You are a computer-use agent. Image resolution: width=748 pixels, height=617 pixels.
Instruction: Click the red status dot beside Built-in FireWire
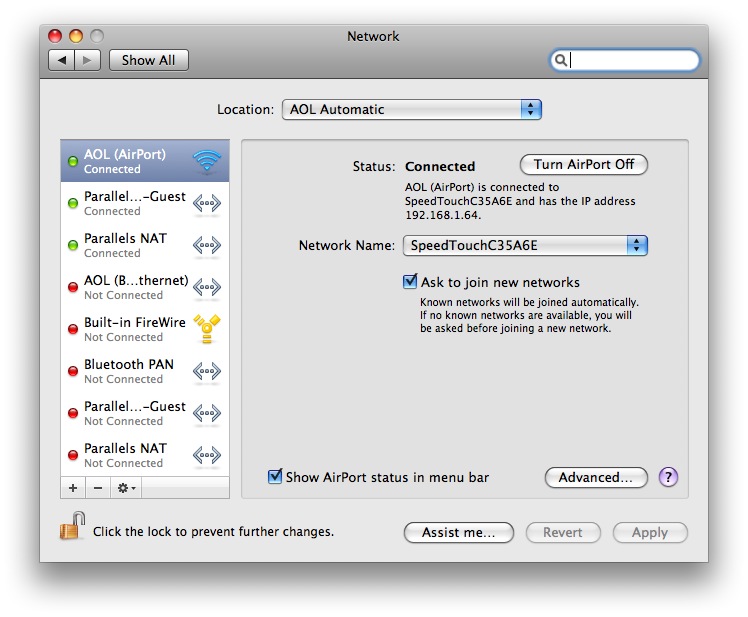pos(73,329)
